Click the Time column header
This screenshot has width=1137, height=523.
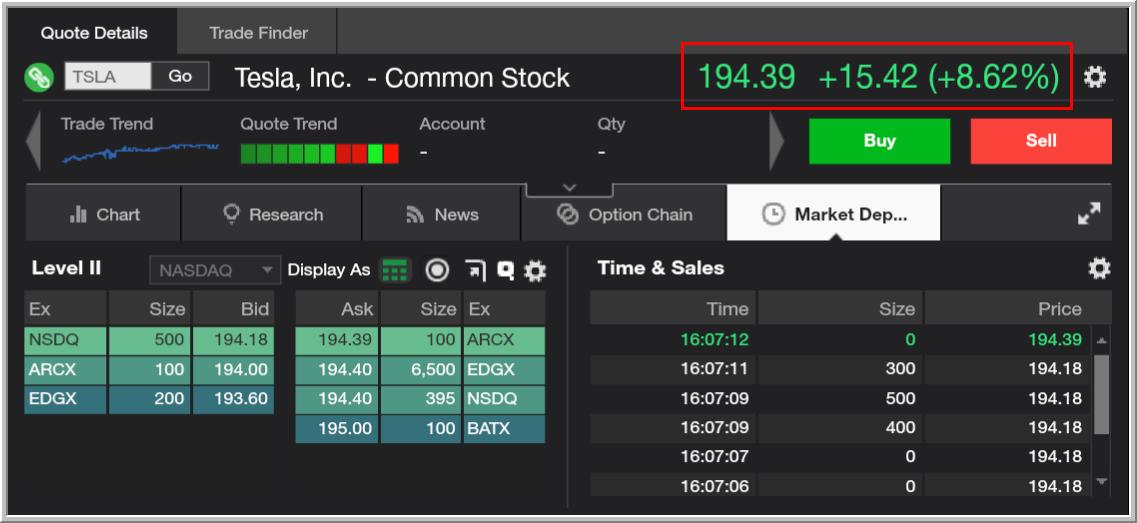(x=673, y=309)
